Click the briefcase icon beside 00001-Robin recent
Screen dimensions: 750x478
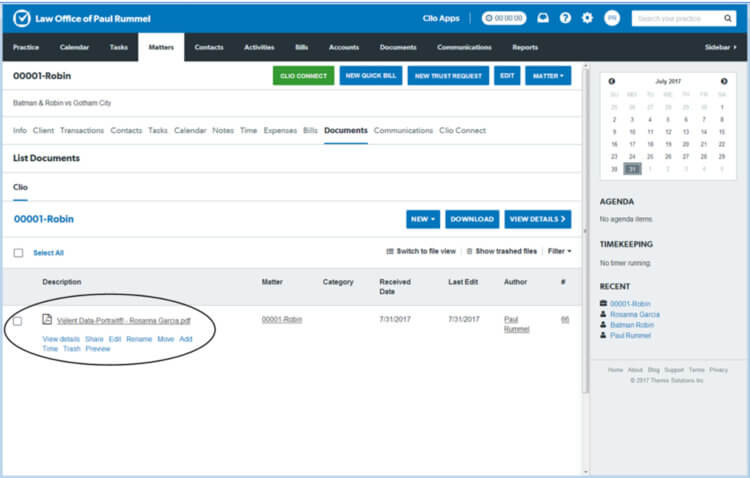603,303
